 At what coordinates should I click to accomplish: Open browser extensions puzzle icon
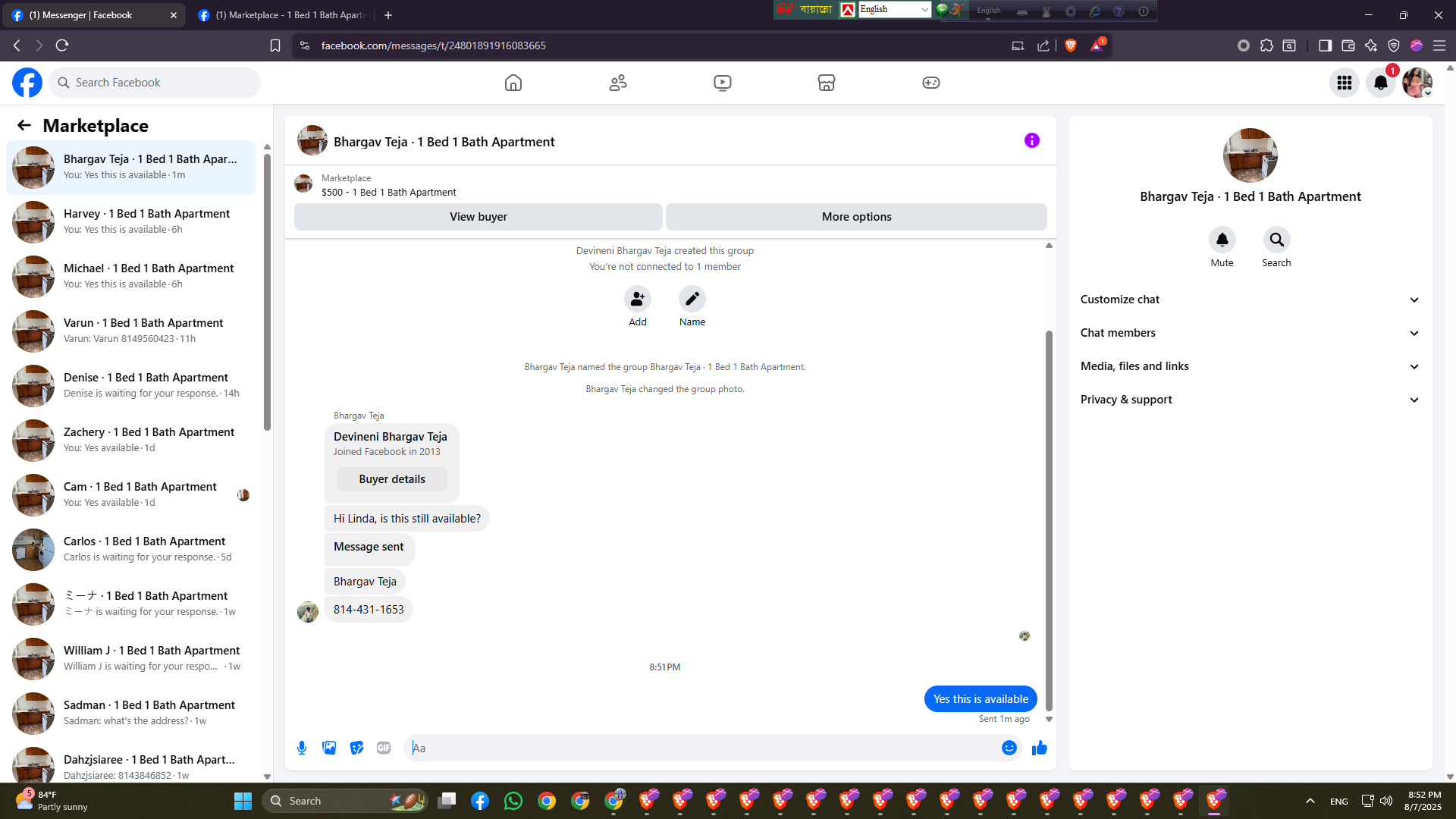click(x=1266, y=45)
